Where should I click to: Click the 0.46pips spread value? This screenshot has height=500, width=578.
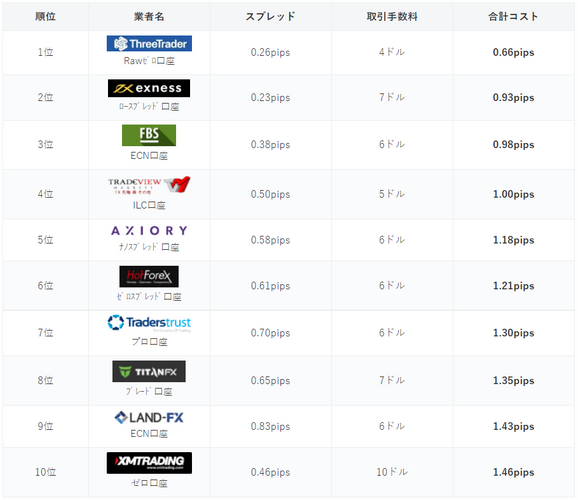pos(271,472)
